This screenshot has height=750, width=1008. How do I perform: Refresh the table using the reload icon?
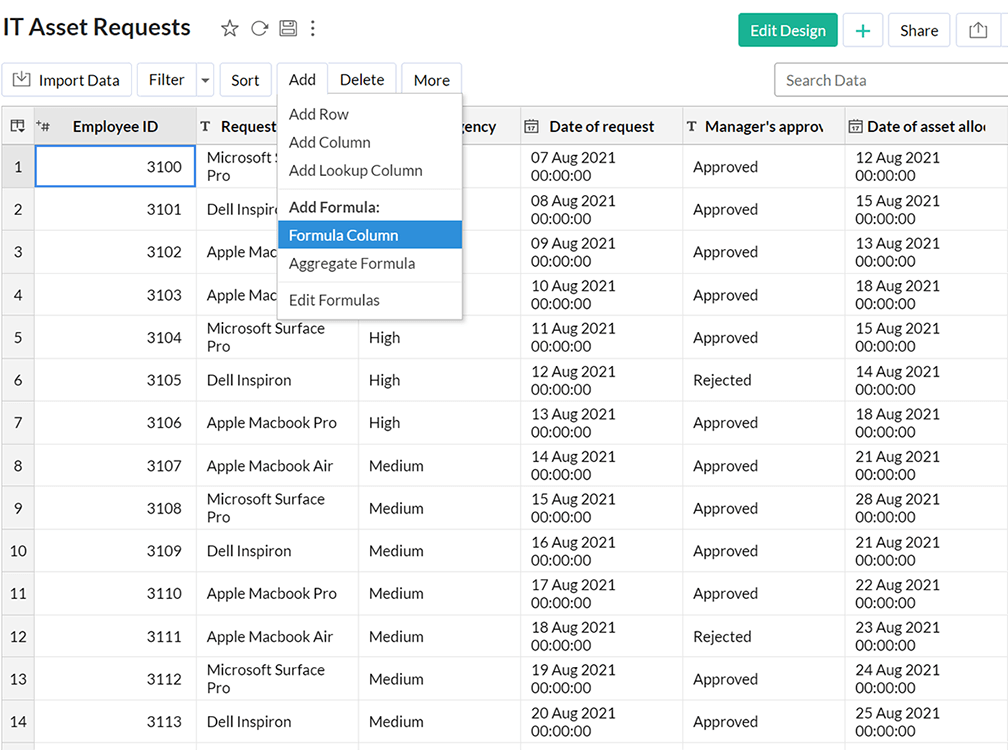click(259, 28)
